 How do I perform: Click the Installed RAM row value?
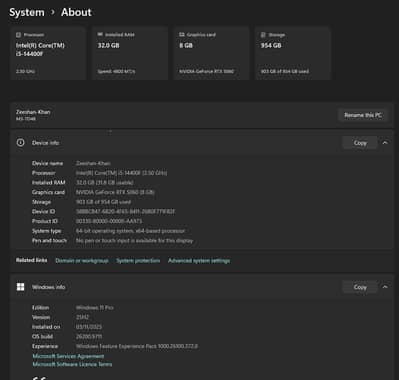pos(105,183)
